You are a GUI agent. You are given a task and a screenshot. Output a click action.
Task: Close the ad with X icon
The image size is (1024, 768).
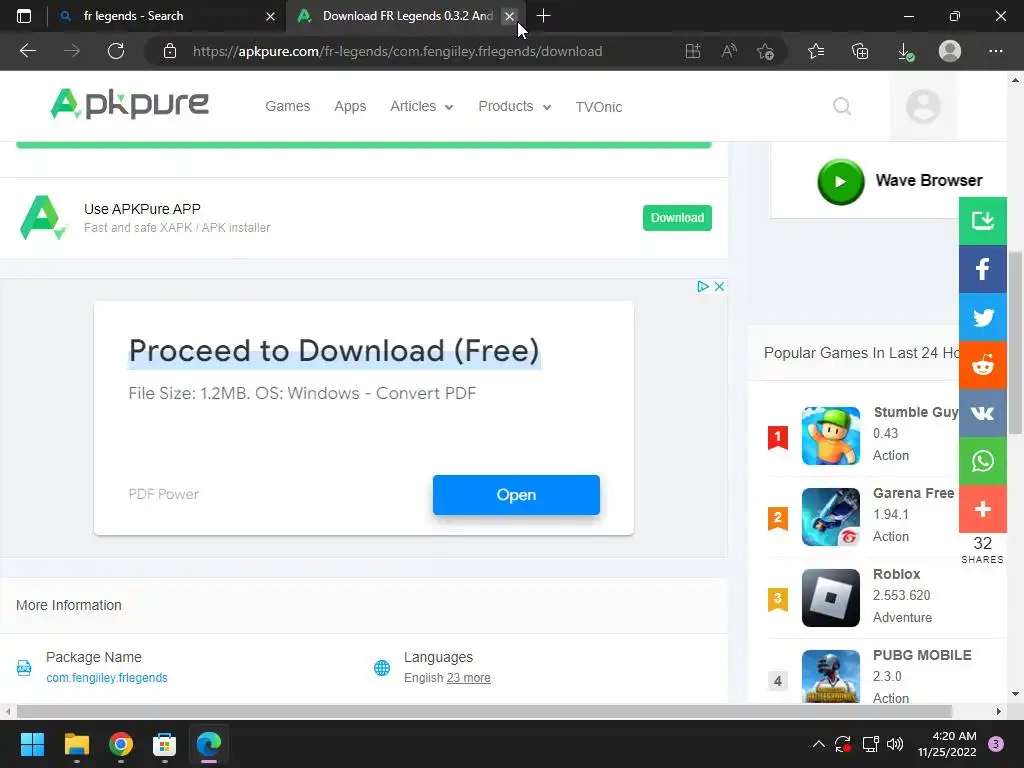(x=719, y=286)
